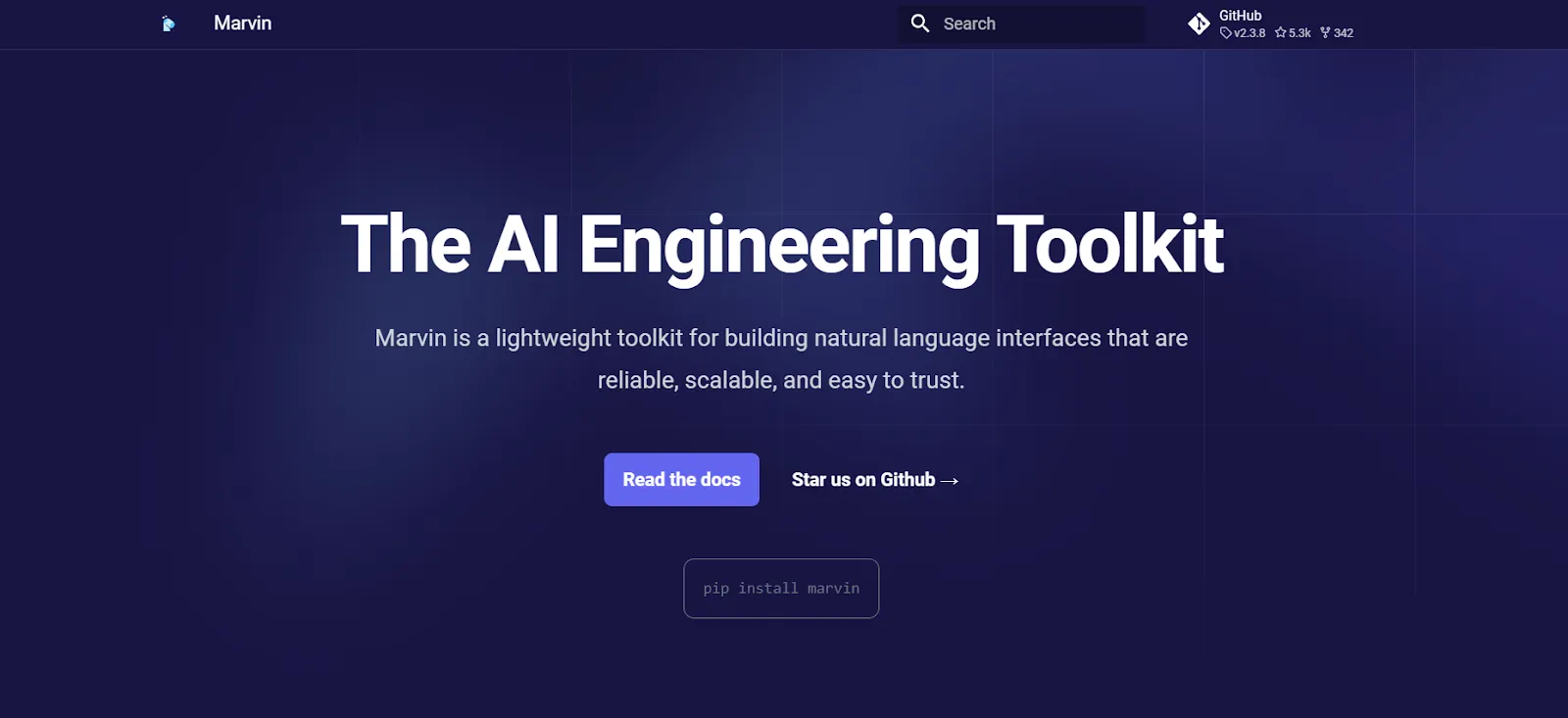Focus the Search input field
Viewport: 1568px width, 718px height.
[x=1039, y=24]
